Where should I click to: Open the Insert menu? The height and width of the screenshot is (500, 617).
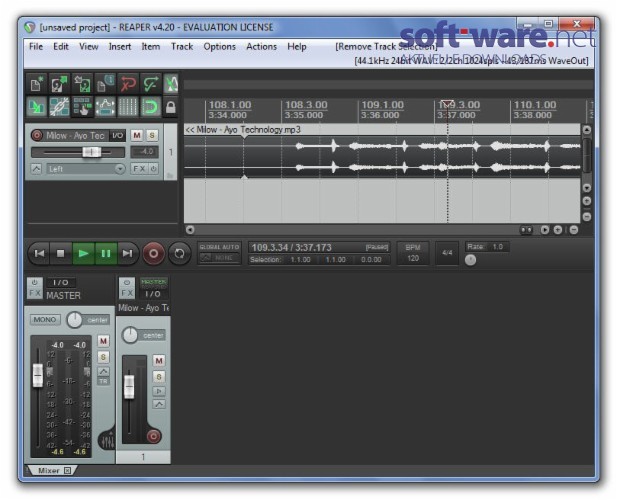tap(120, 46)
